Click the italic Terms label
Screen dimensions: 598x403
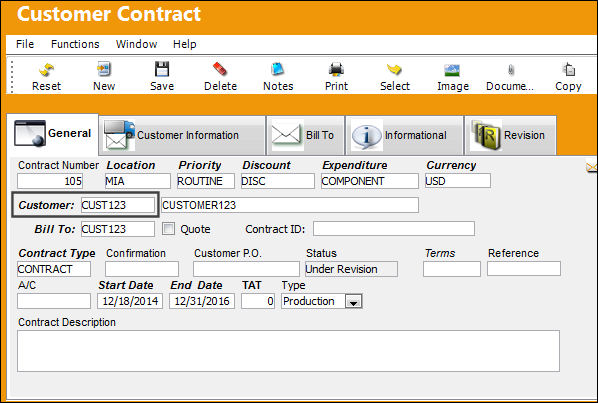(440, 253)
